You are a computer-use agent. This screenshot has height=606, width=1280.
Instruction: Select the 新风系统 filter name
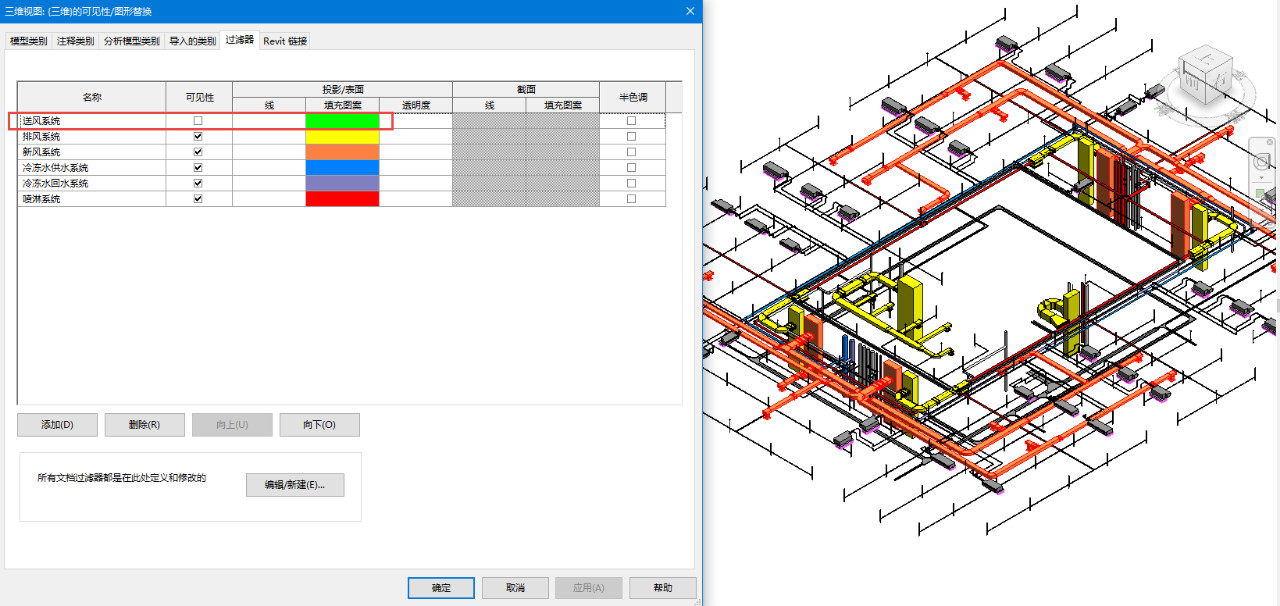(x=92, y=152)
